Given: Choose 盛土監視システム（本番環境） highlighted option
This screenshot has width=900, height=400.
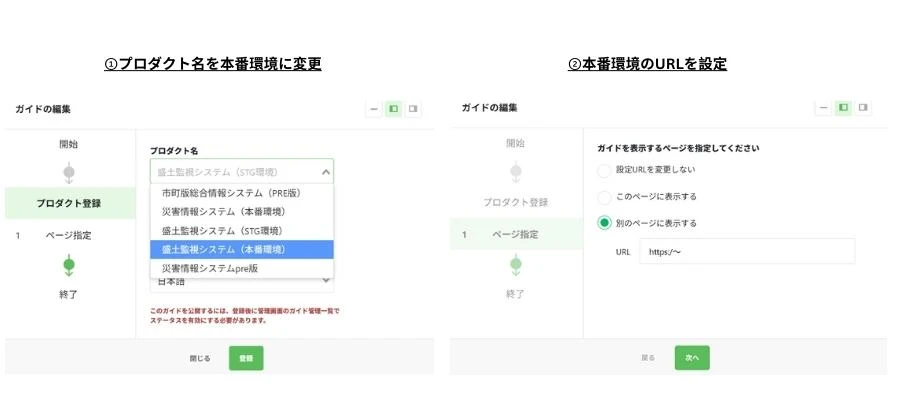Looking at the screenshot, I should click(242, 250).
